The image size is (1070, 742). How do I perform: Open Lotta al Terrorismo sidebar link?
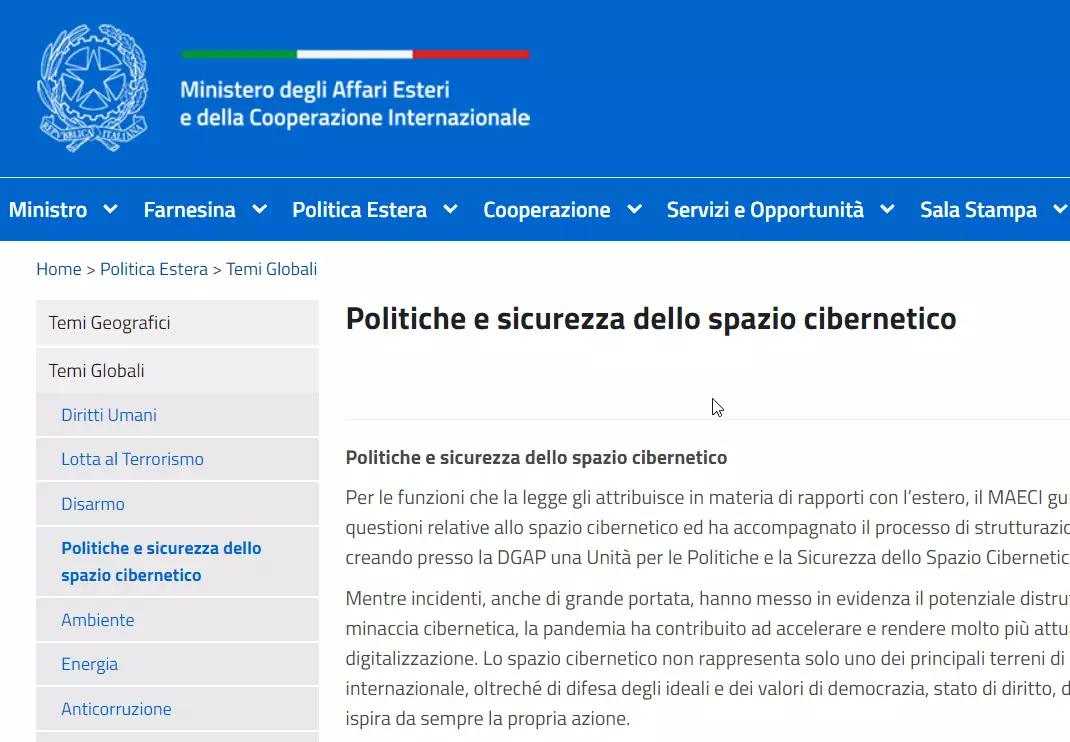132,459
